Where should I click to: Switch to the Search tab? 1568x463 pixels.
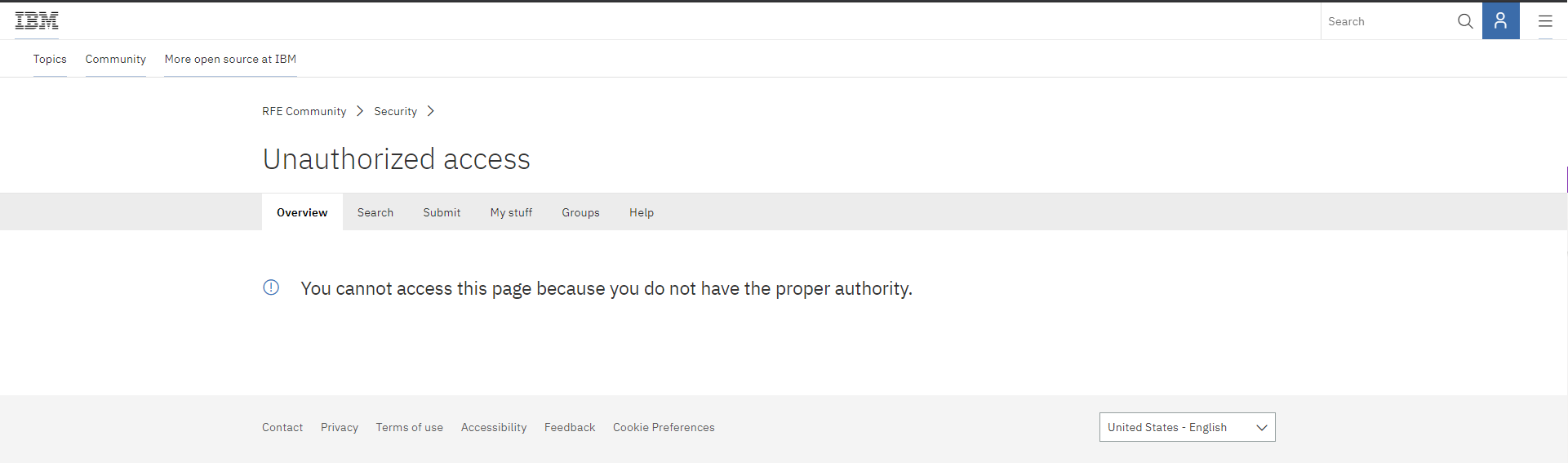click(375, 212)
